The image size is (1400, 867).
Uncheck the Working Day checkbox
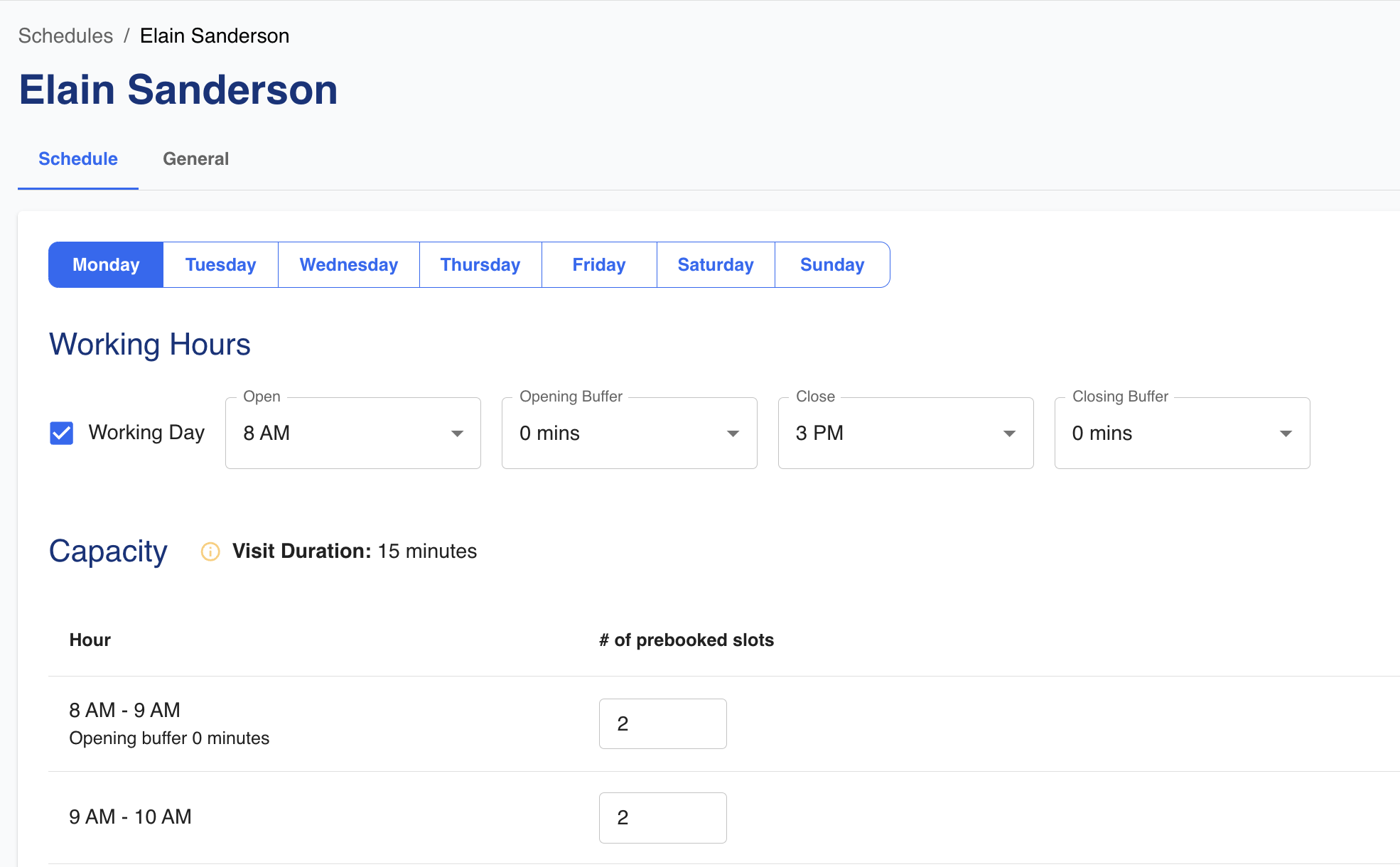pos(62,433)
